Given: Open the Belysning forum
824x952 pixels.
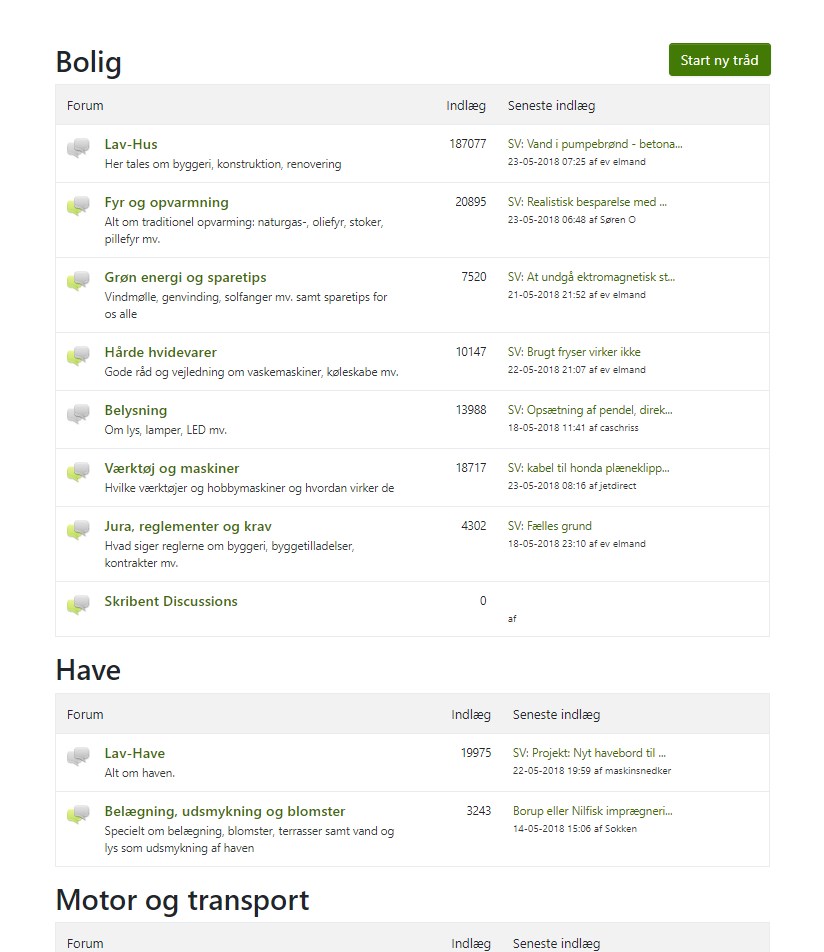Looking at the screenshot, I should click(x=135, y=410).
